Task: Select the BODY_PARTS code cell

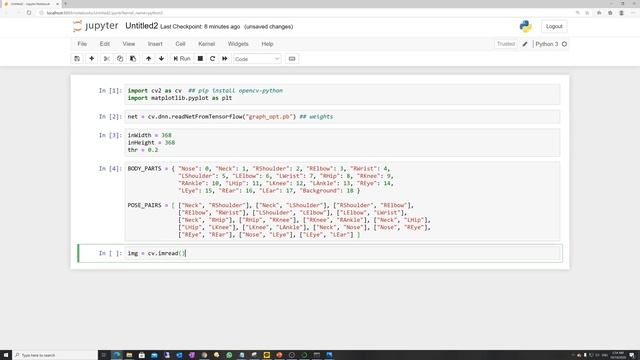Action: click(x=342, y=202)
